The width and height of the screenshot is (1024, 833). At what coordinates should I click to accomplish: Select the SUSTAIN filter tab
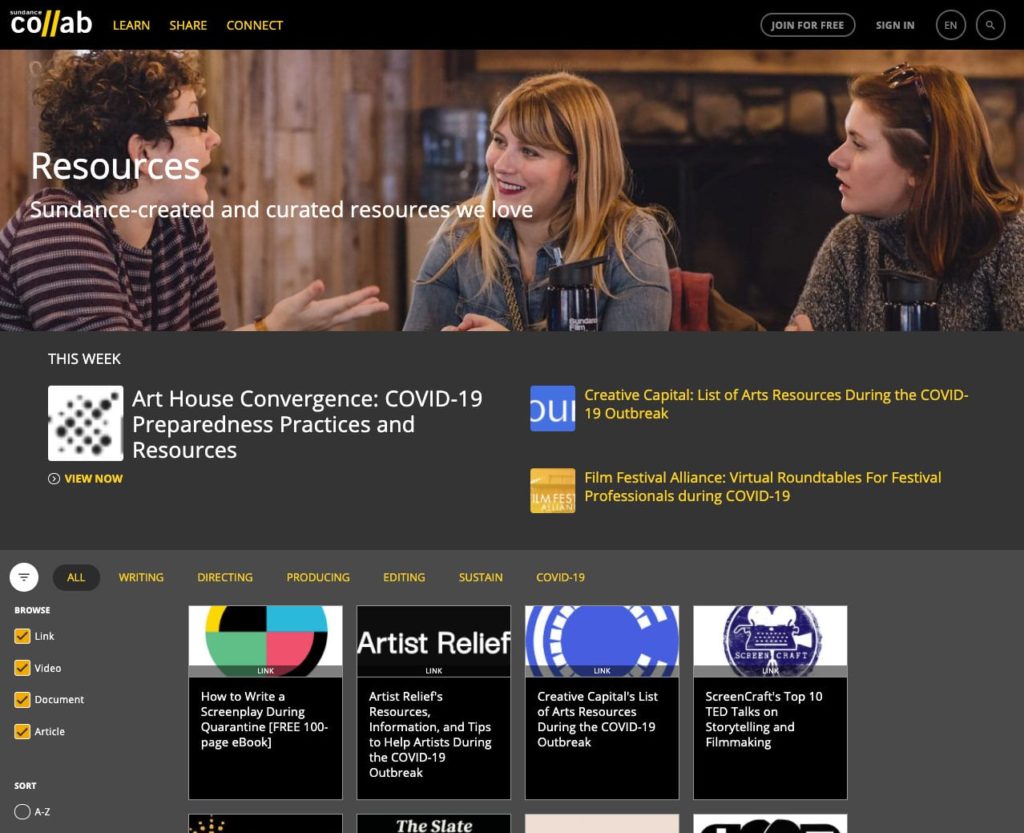point(481,577)
